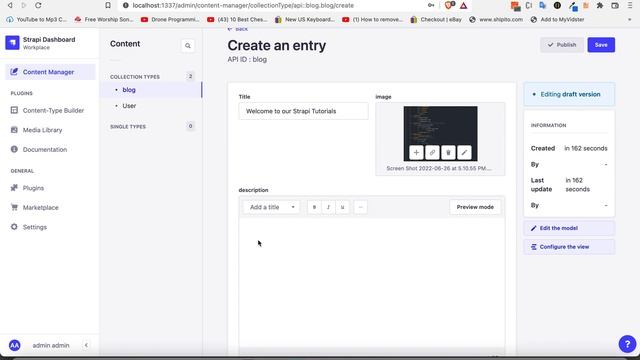Open Drone Programmi... bookmark

click(170, 19)
